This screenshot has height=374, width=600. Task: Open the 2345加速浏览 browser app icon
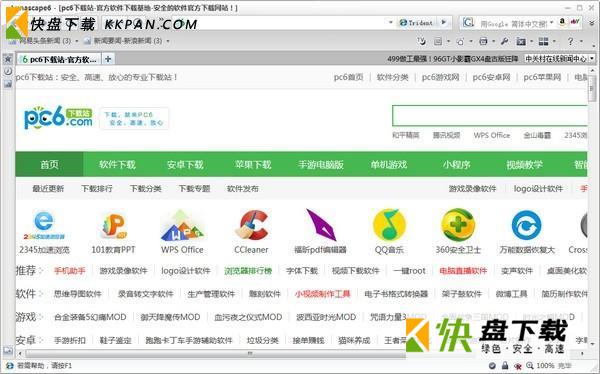44,224
